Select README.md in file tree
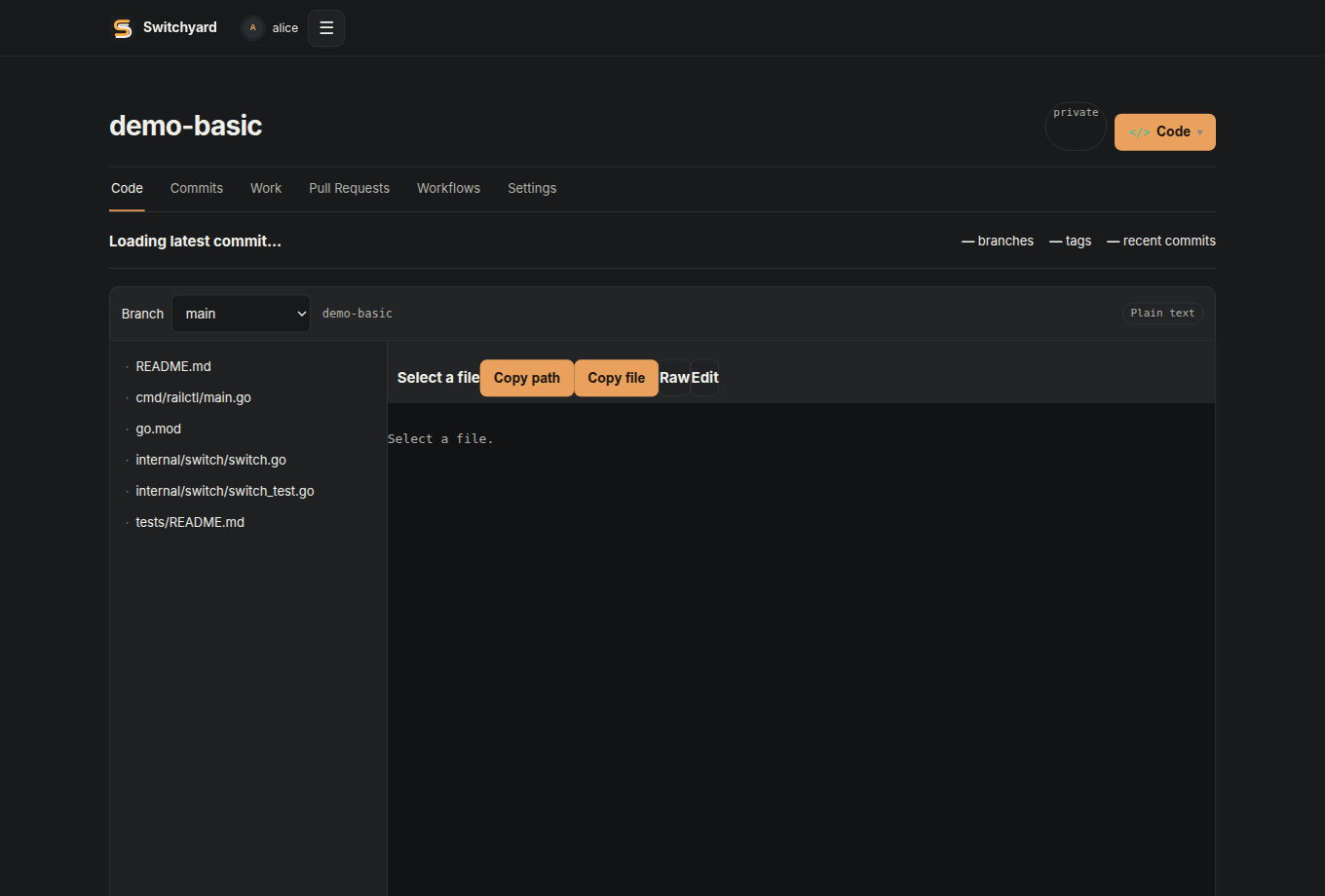1325x896 pixels. (173, 366)
